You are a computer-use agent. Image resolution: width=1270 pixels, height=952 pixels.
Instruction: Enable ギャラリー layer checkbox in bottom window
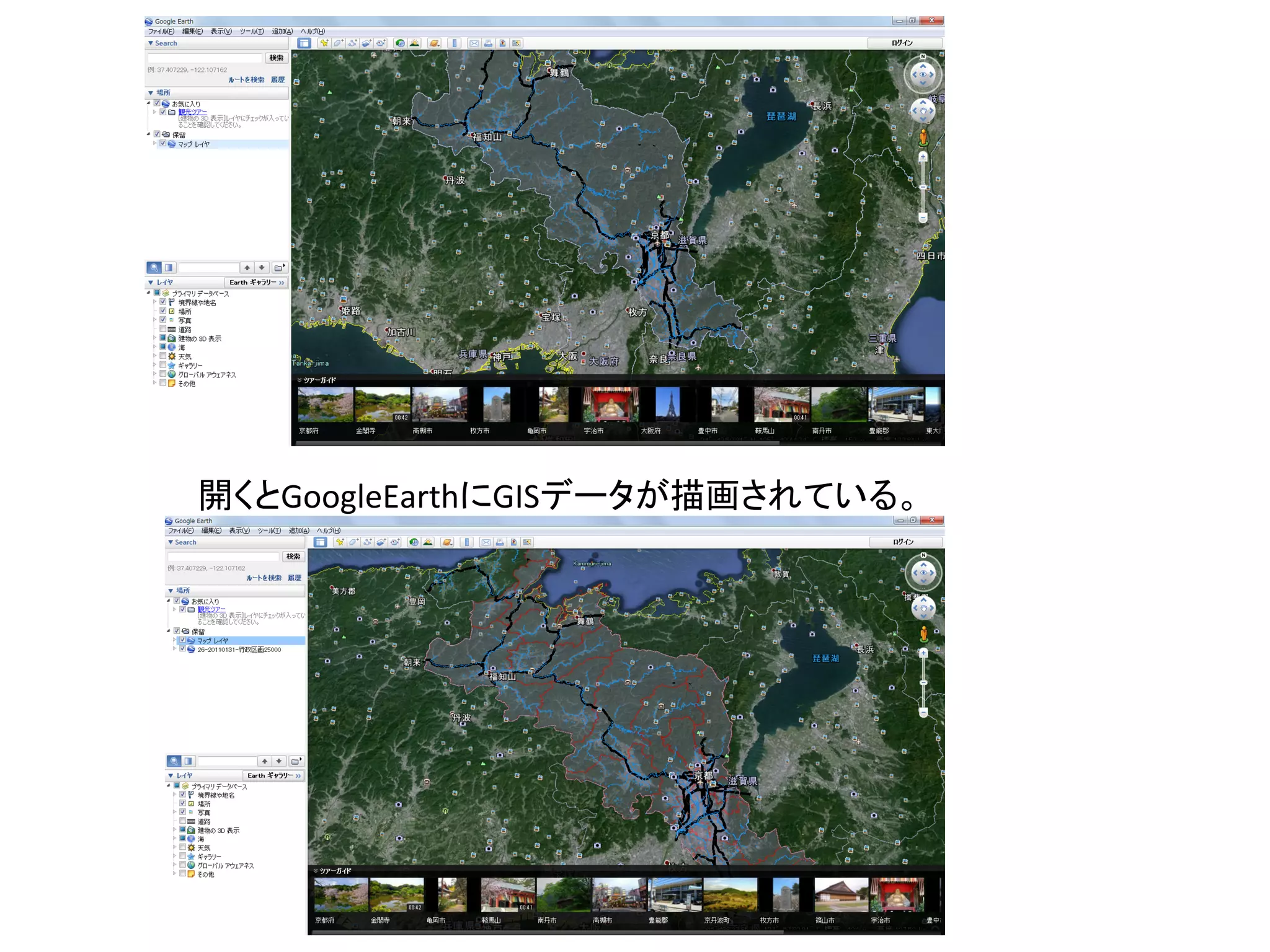click(183, 856)
